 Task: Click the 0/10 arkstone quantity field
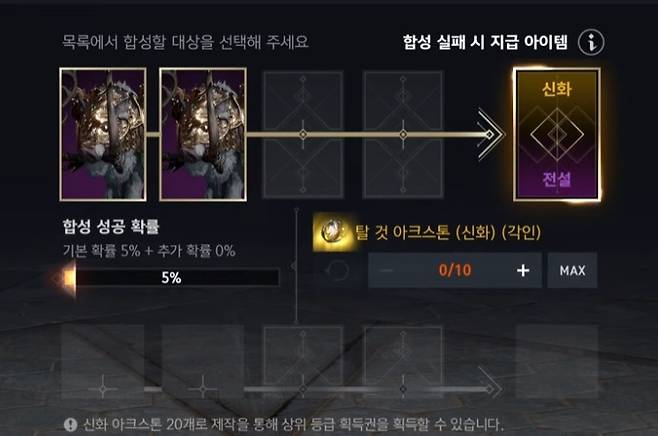click(x=455, y=271)
